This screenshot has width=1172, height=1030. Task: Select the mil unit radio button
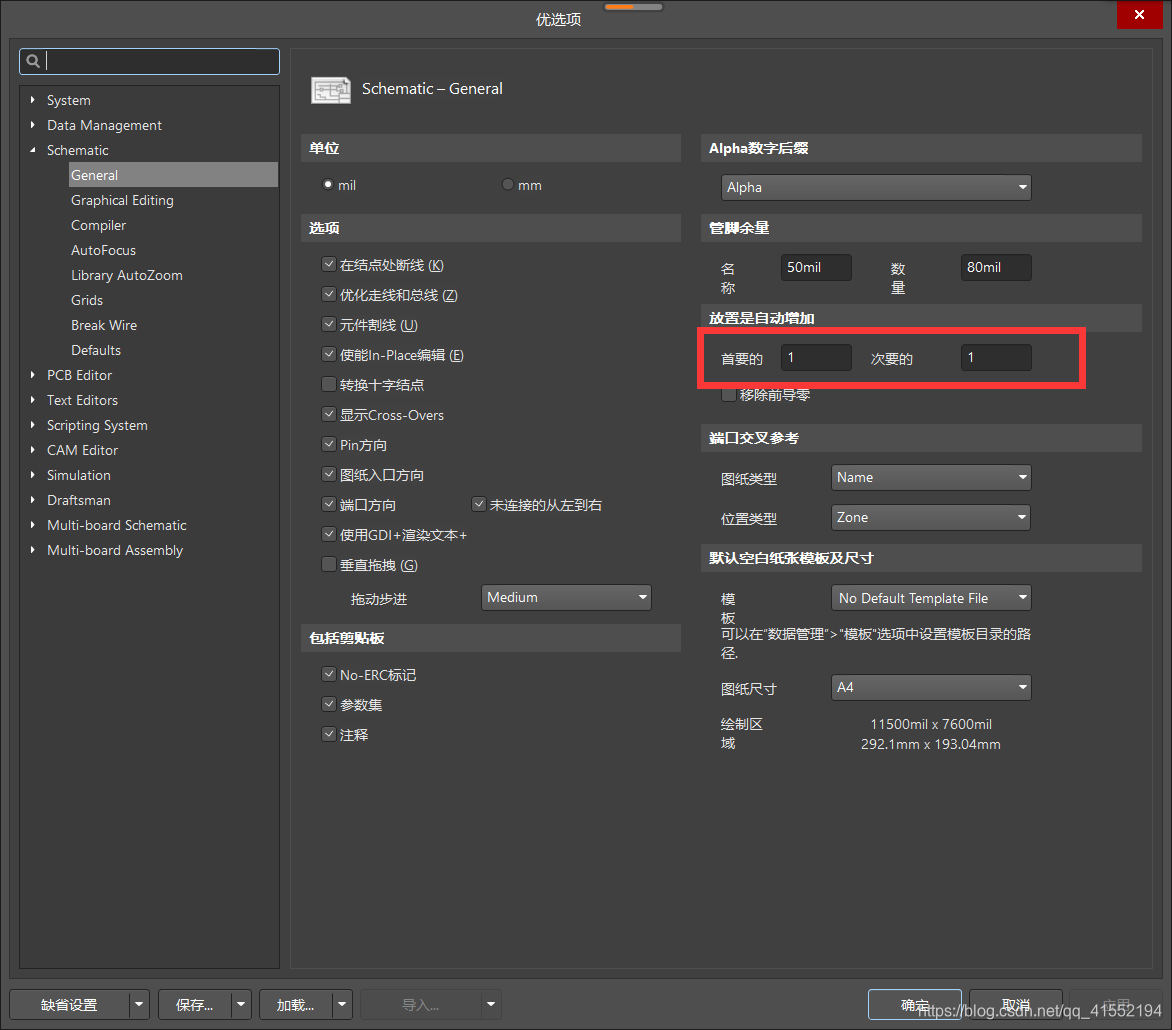click(327, 185)
